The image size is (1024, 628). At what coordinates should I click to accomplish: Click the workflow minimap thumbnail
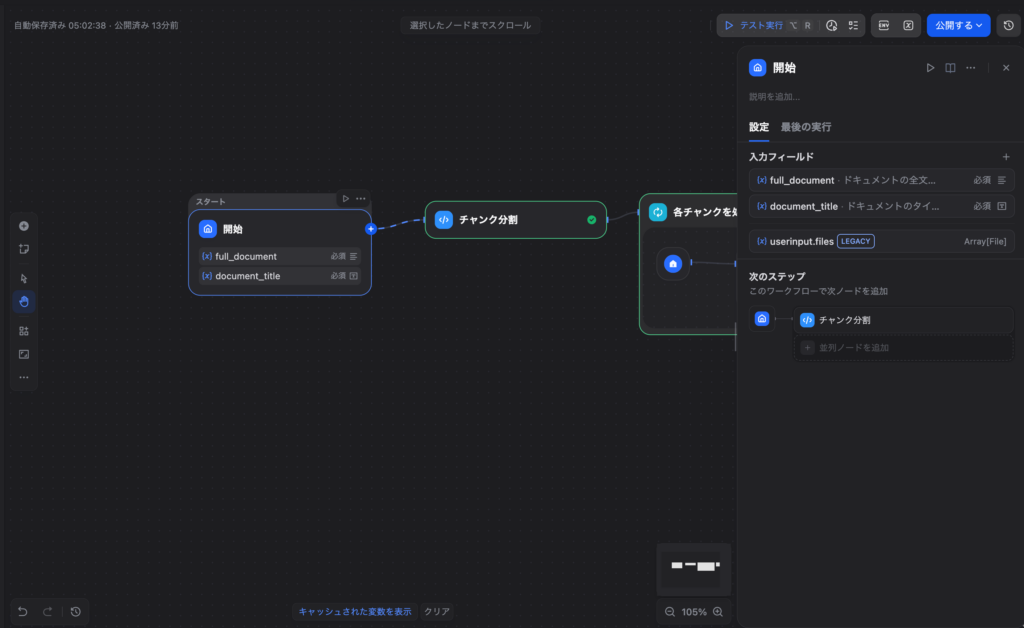[x=694, y=566]
